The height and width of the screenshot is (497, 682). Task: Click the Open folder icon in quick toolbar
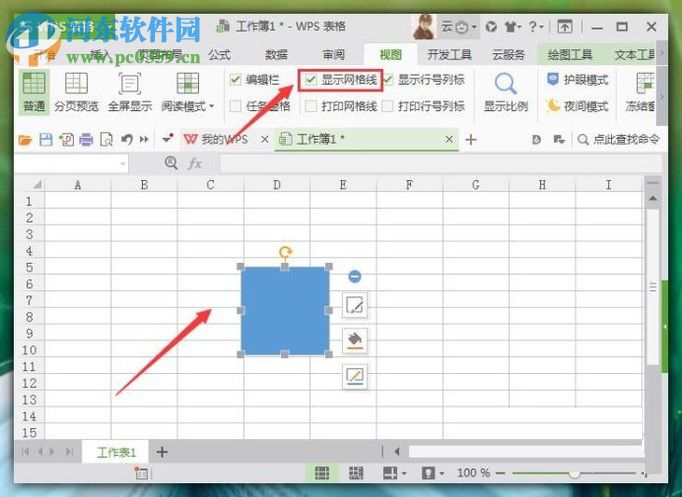tap(25, 140)
